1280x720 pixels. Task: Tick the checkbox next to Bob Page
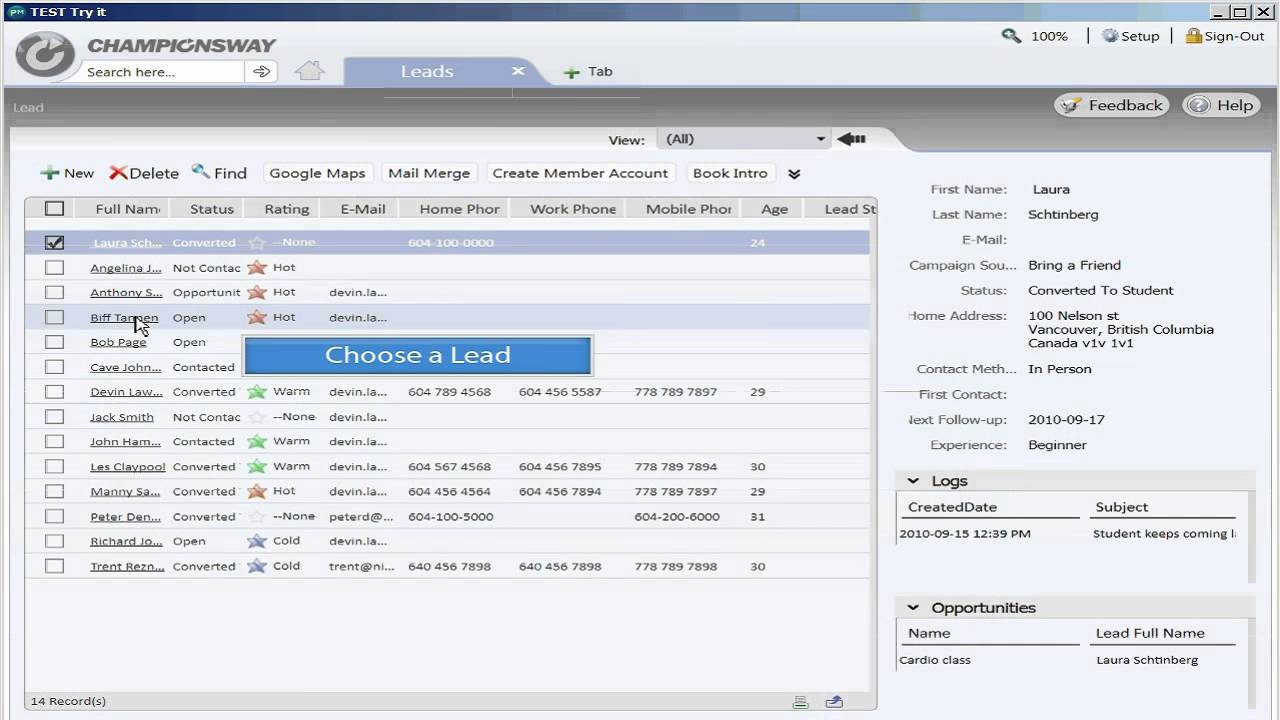tap(54, 342)
